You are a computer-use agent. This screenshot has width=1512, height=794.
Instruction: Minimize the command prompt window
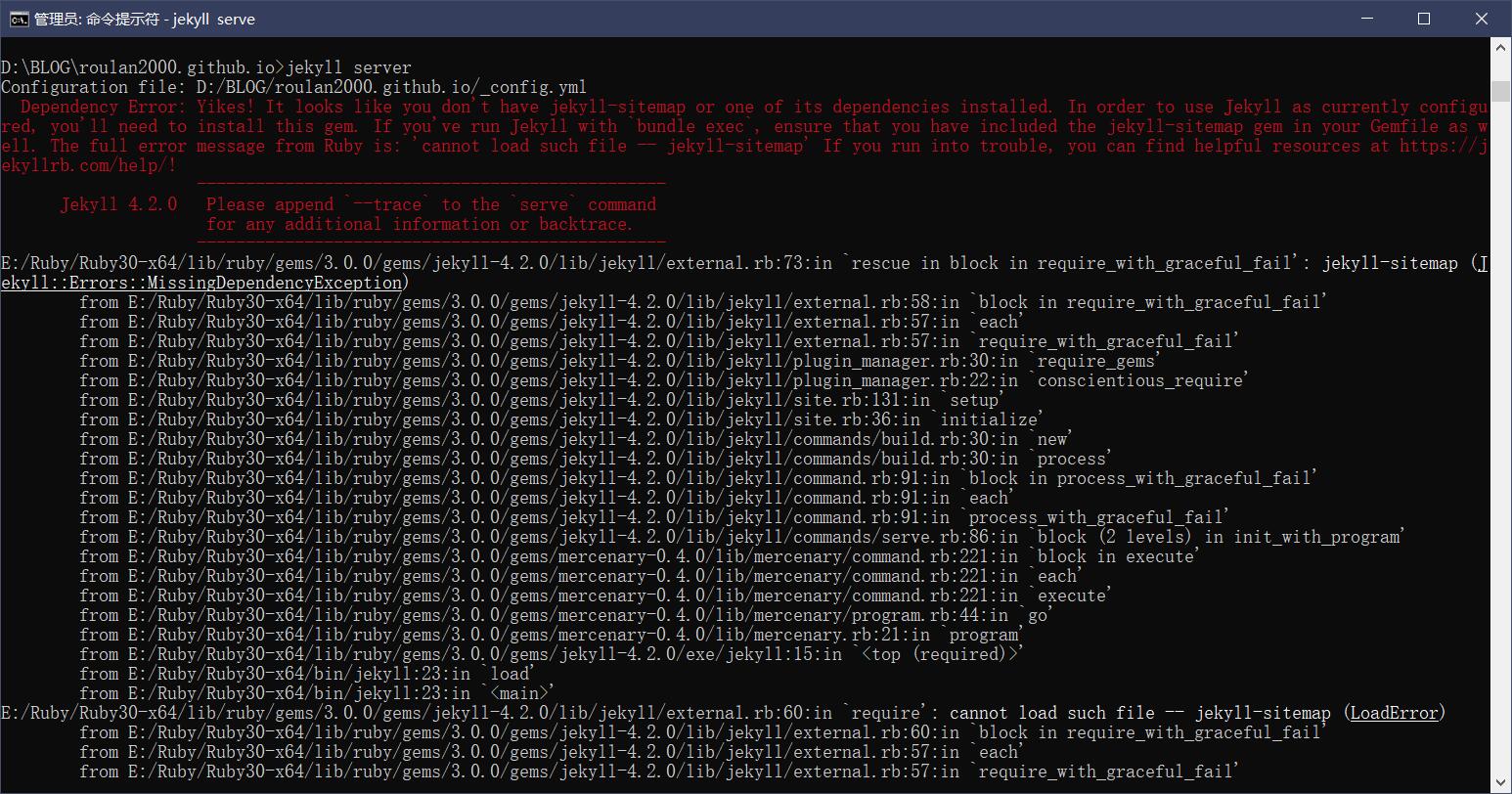pos(1369,19)
